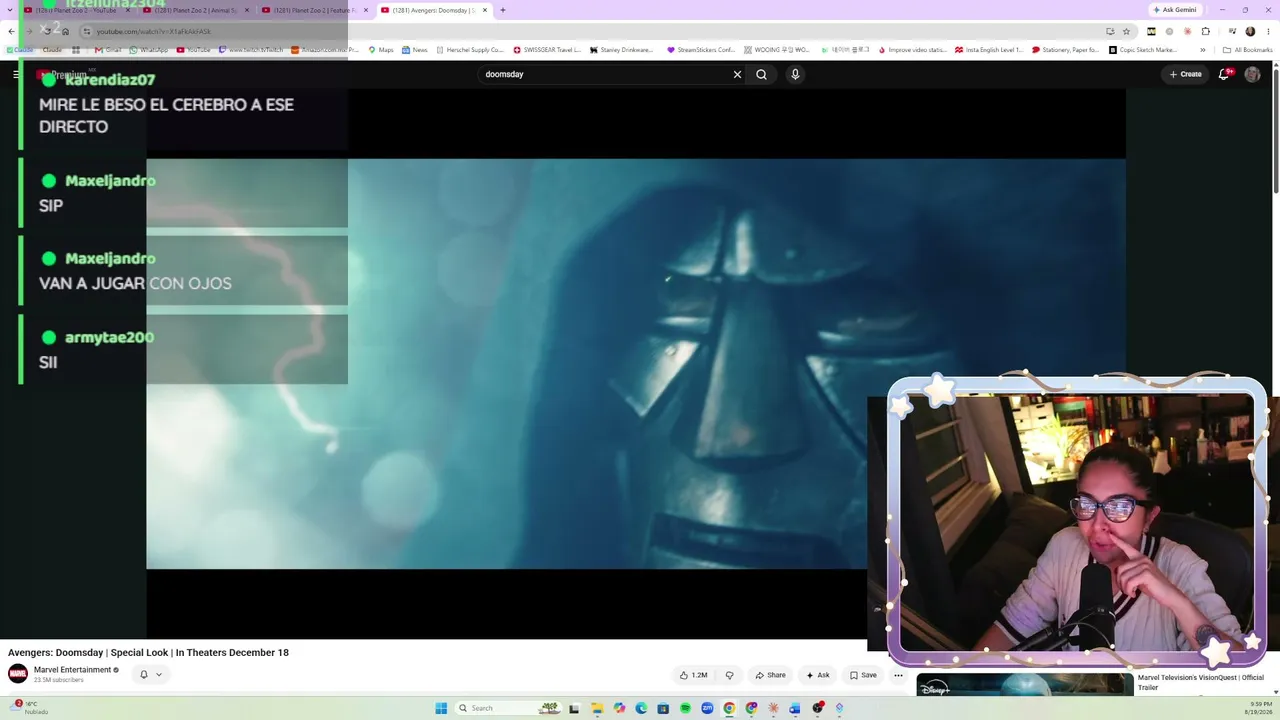Open File Explorer from the taskbar
This screenshot has height=720, width=1280.
[597, 708]
